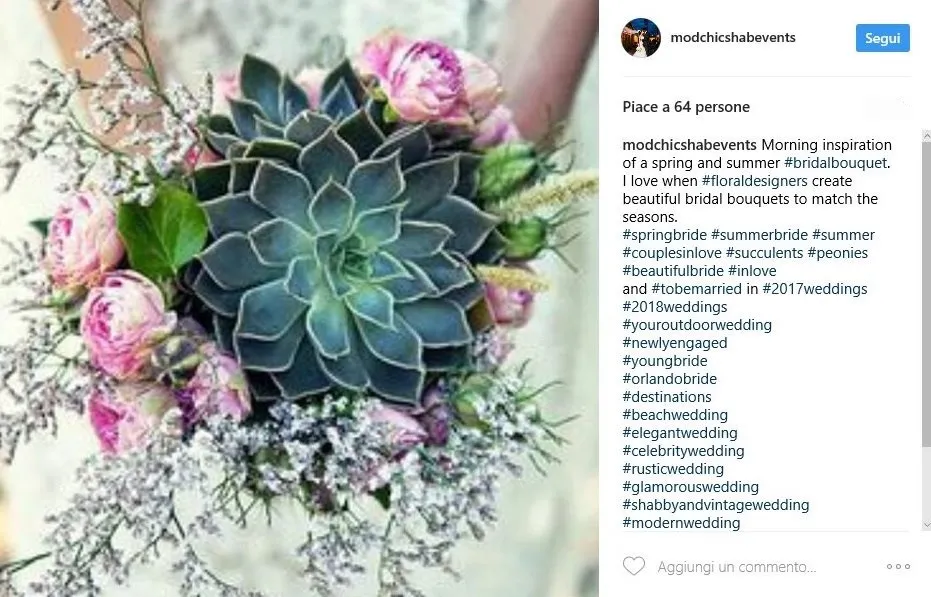The image size is (931, 597).
Task: Open the three-dot more options menu
Action: point(898,567)
